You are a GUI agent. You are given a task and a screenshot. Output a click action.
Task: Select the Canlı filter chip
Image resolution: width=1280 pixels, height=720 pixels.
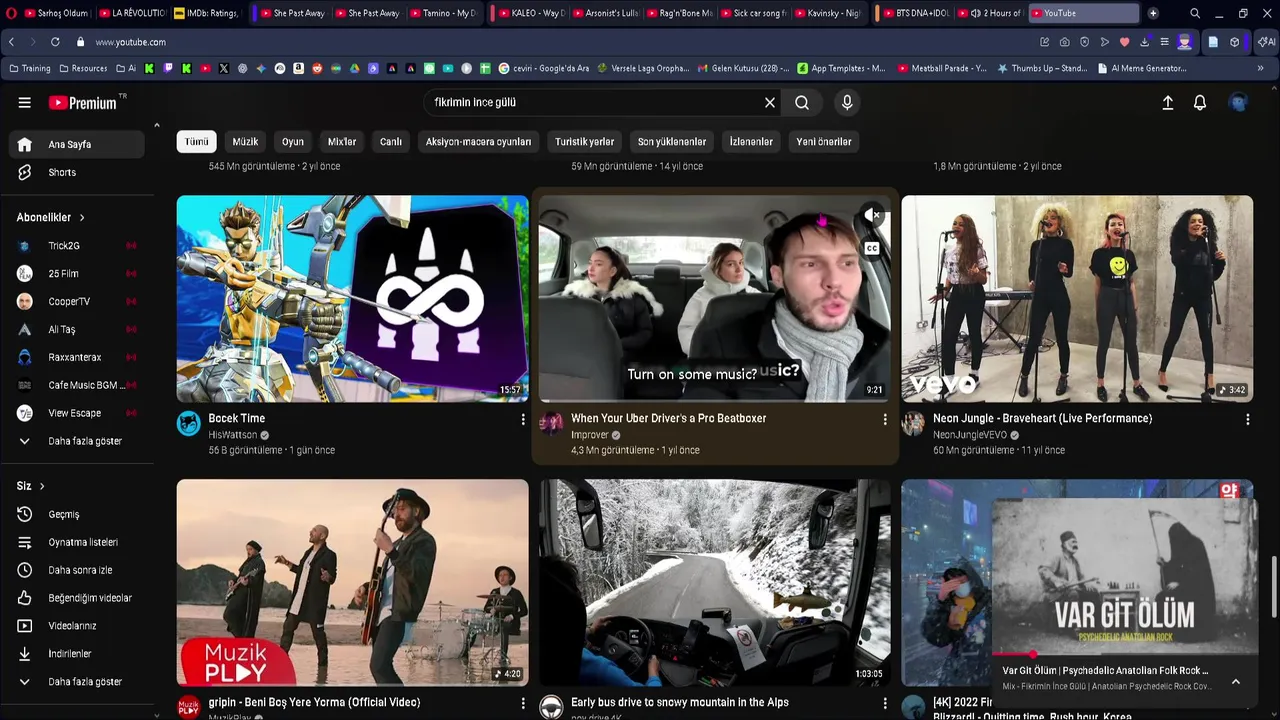[391, 142]
